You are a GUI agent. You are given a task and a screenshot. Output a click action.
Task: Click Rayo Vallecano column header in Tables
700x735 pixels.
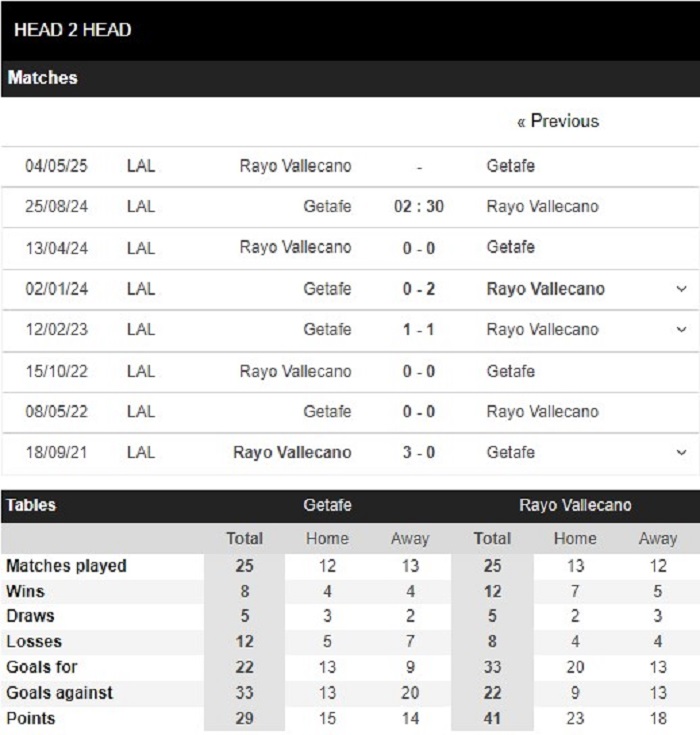coord(575,505)
